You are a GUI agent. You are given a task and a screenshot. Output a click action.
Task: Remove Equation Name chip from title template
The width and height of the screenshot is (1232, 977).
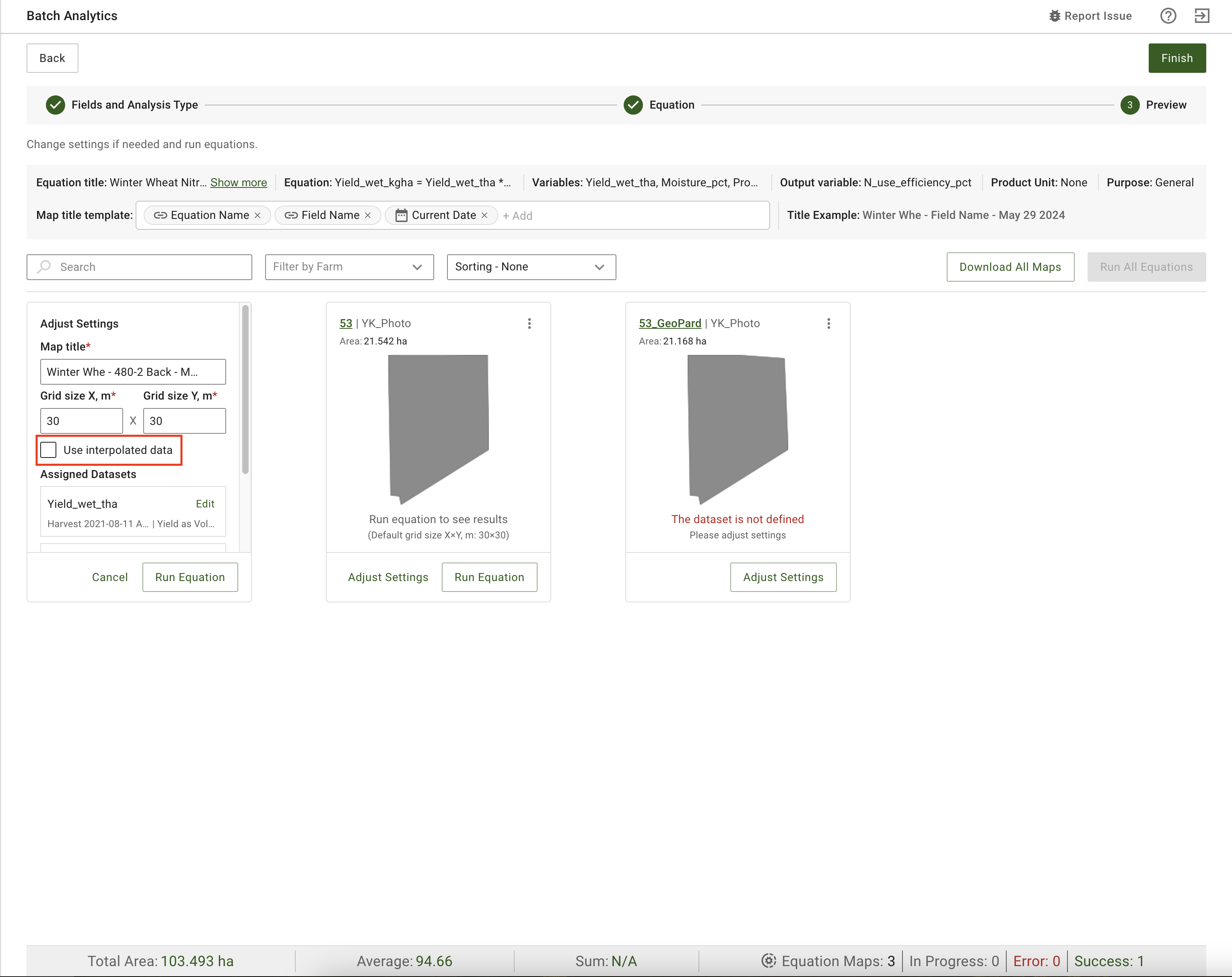pos(258,215)
